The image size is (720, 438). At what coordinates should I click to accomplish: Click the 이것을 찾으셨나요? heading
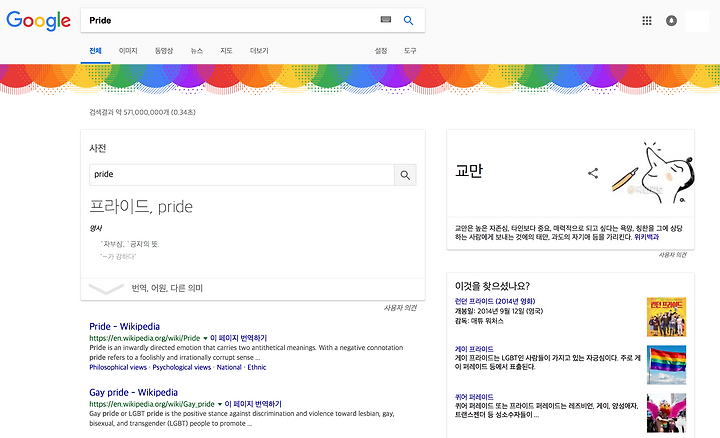click(x=492, y=286)
